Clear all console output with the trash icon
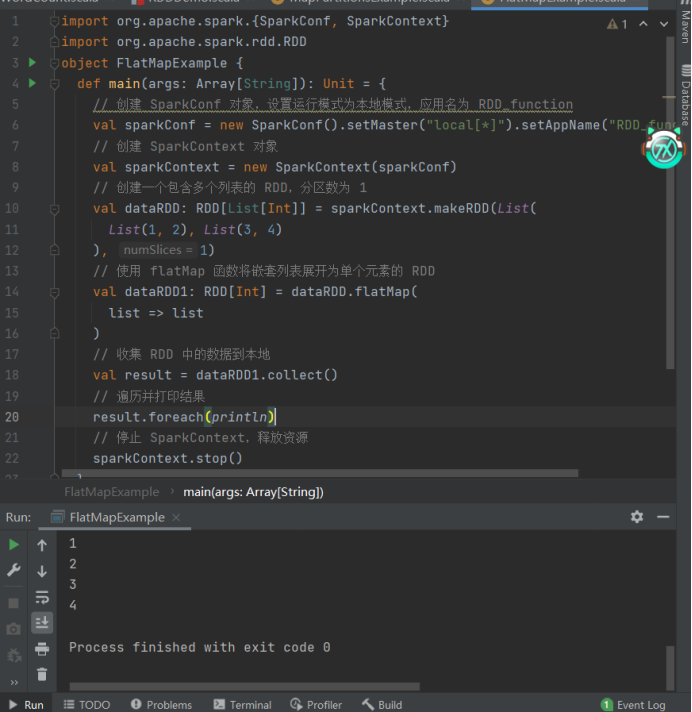The width and height of the screenshot is (692, 712). [x=42, y=674]
